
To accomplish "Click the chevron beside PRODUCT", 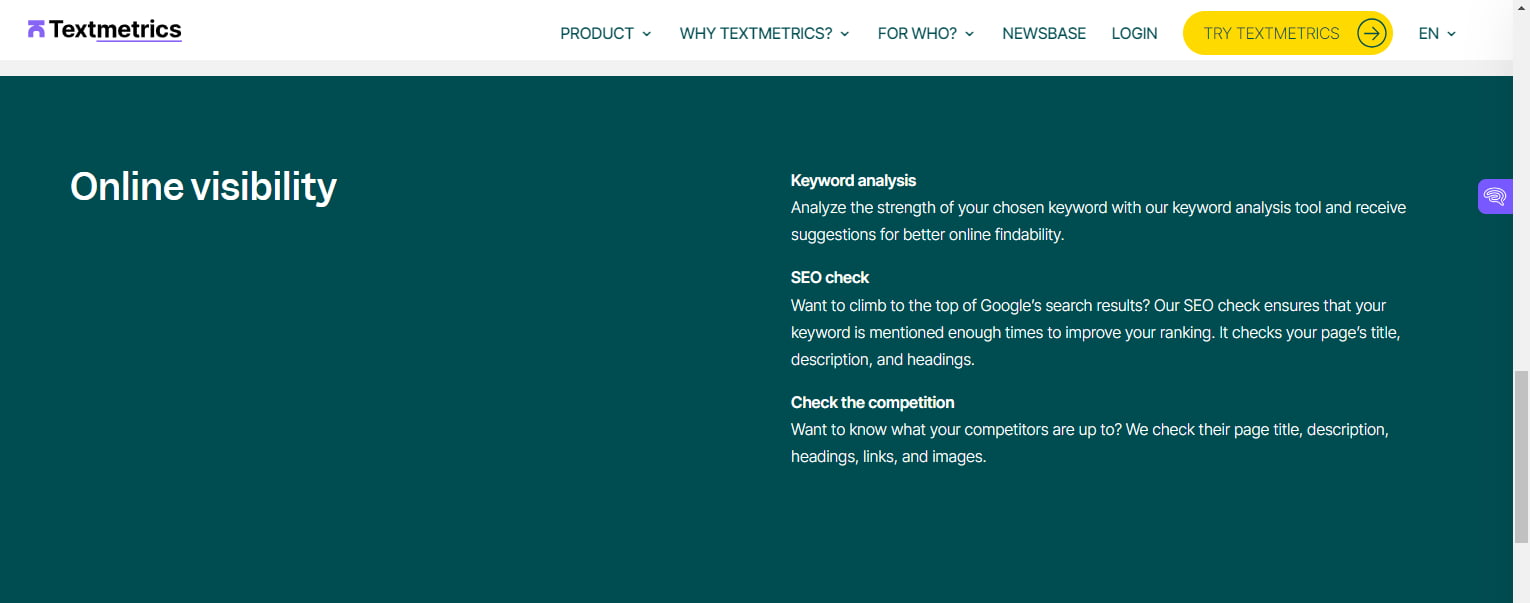I will tap(646, 34).
